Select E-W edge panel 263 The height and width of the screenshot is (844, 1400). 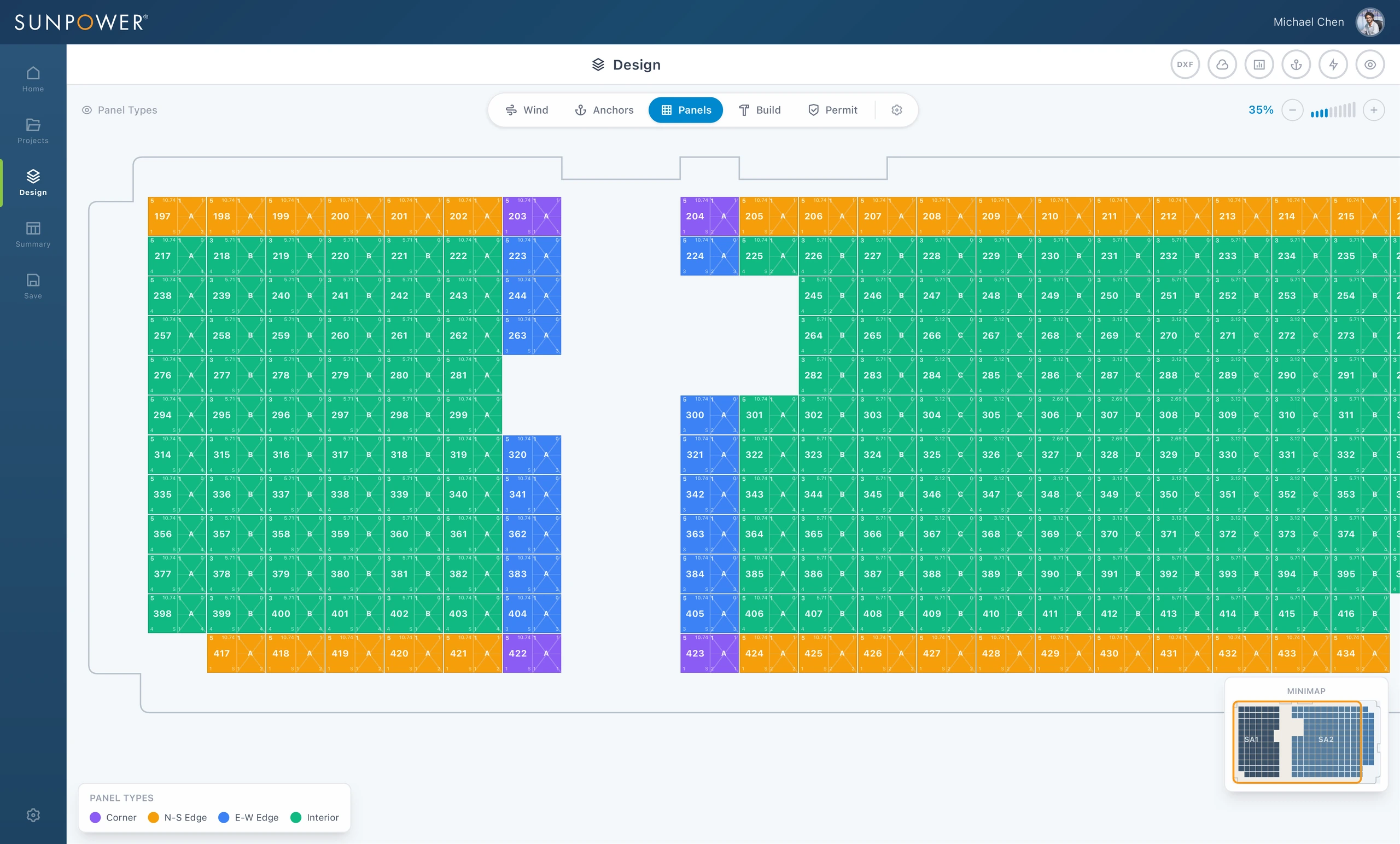coord(532,335)
